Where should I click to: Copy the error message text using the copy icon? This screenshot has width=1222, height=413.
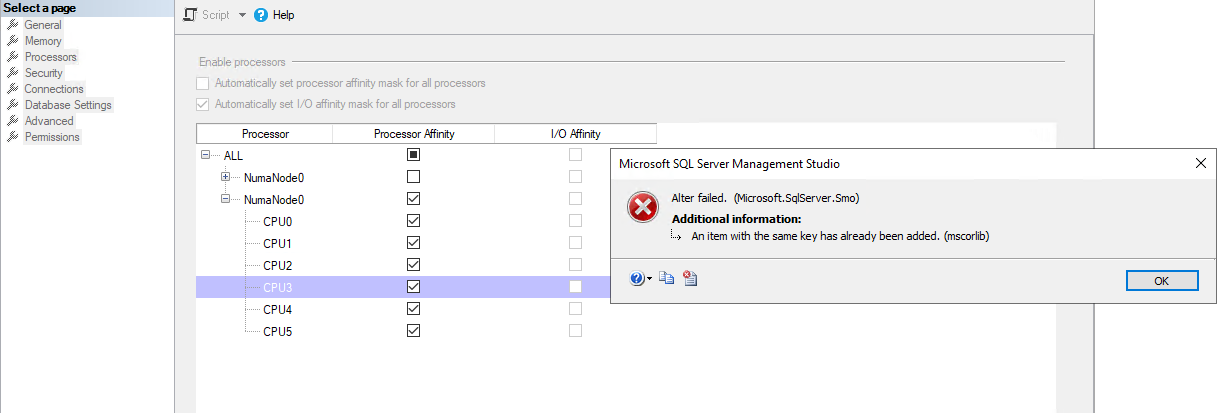pos(667,279)
